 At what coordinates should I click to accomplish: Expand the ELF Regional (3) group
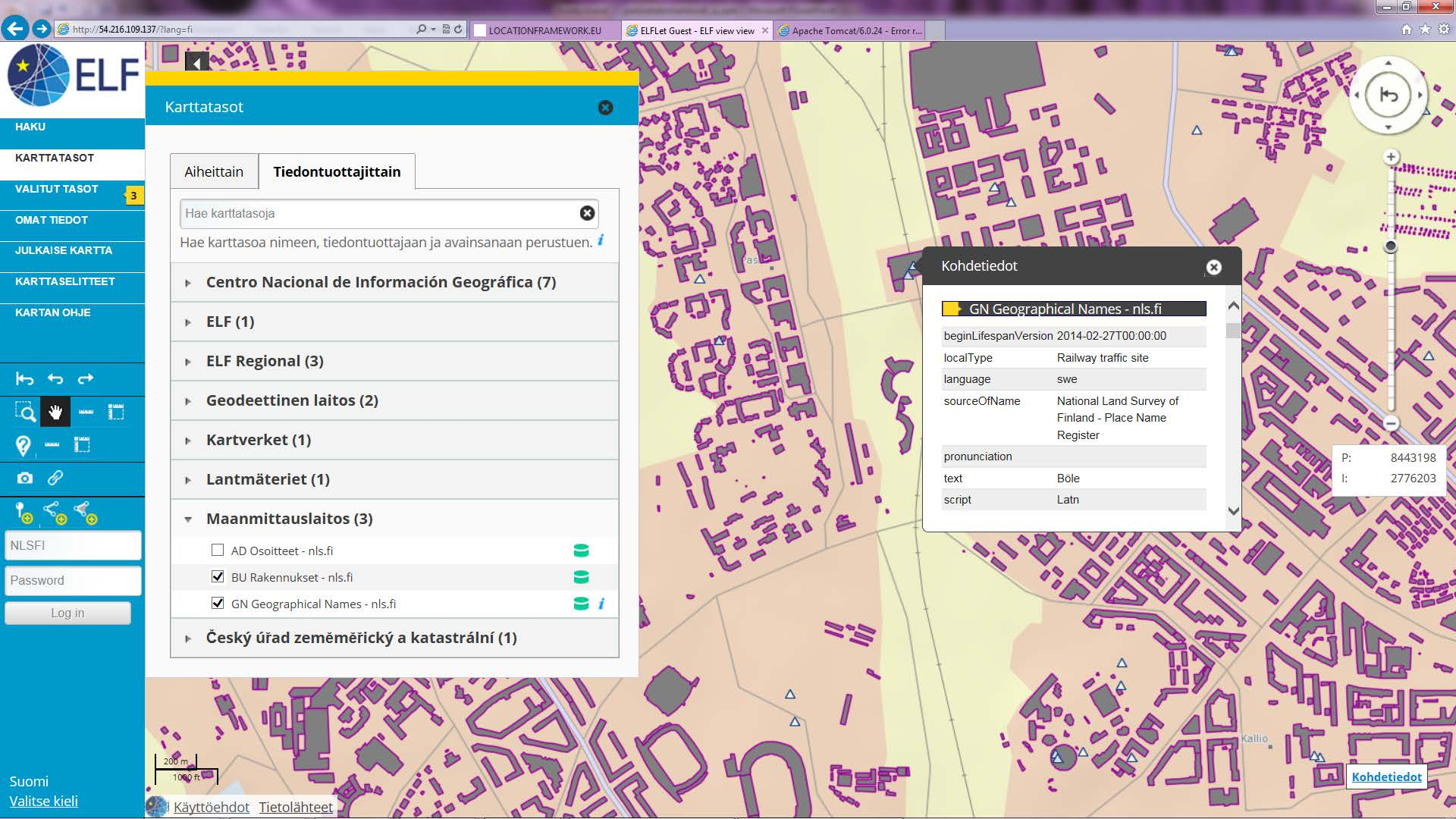click(394, 361)
